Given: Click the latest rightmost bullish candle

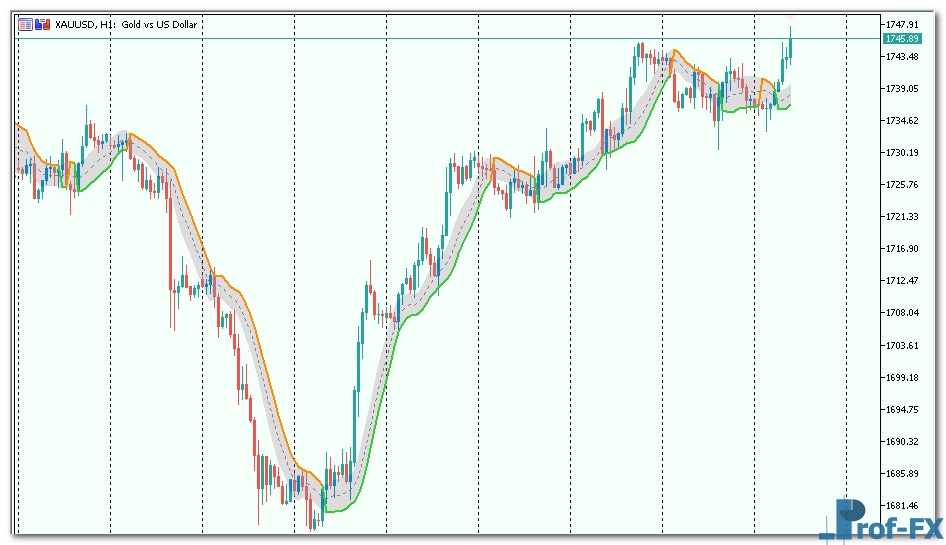Looking at the screenshot, I should click(790, 45).
